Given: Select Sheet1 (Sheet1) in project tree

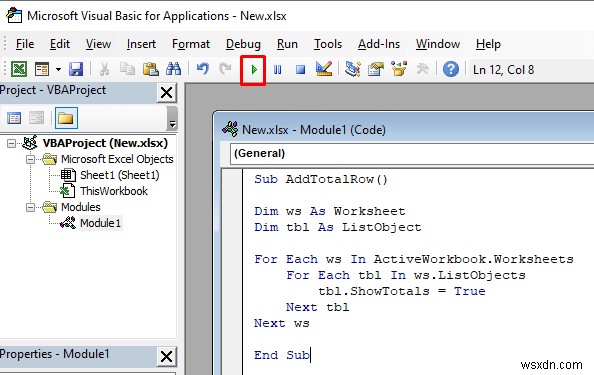Looking at the screenshot, I should [x=120, y=175].
